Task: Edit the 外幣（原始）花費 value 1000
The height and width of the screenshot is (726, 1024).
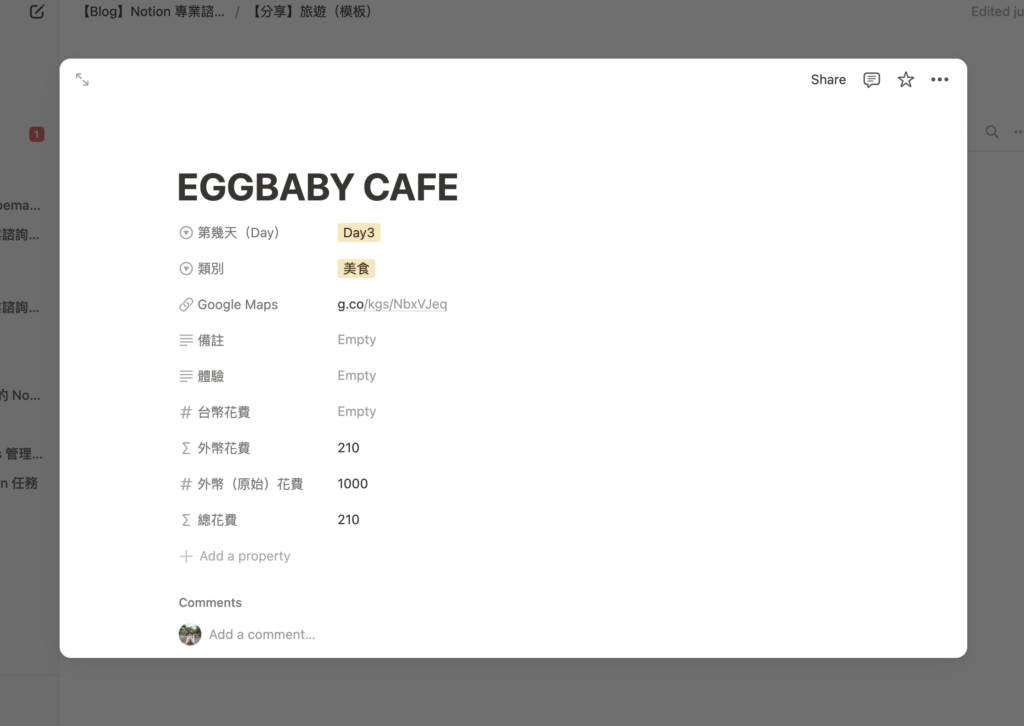Action: 353,484
